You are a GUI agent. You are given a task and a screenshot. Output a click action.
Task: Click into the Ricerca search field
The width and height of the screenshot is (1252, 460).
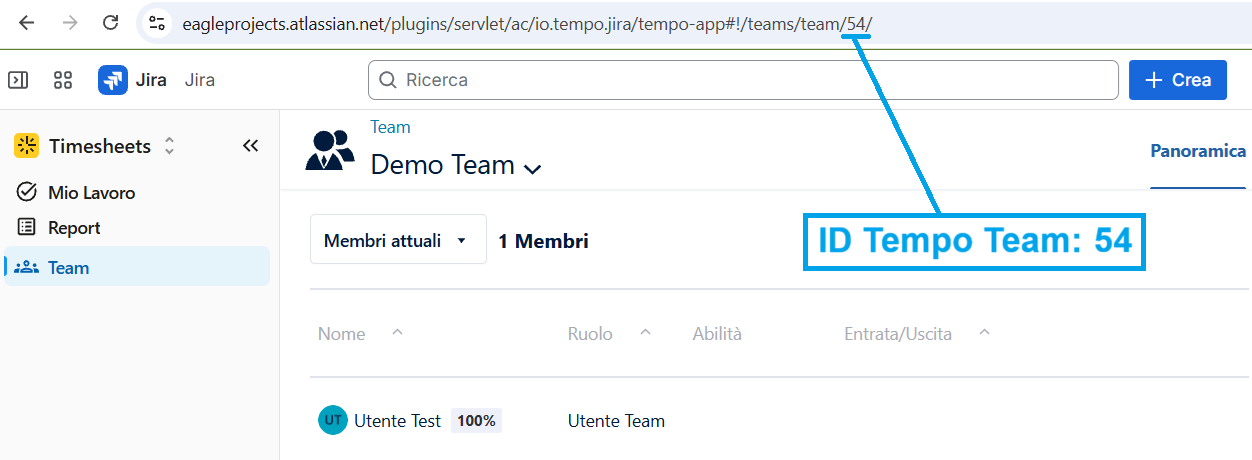pyautogui.click(x=743, y=80)
